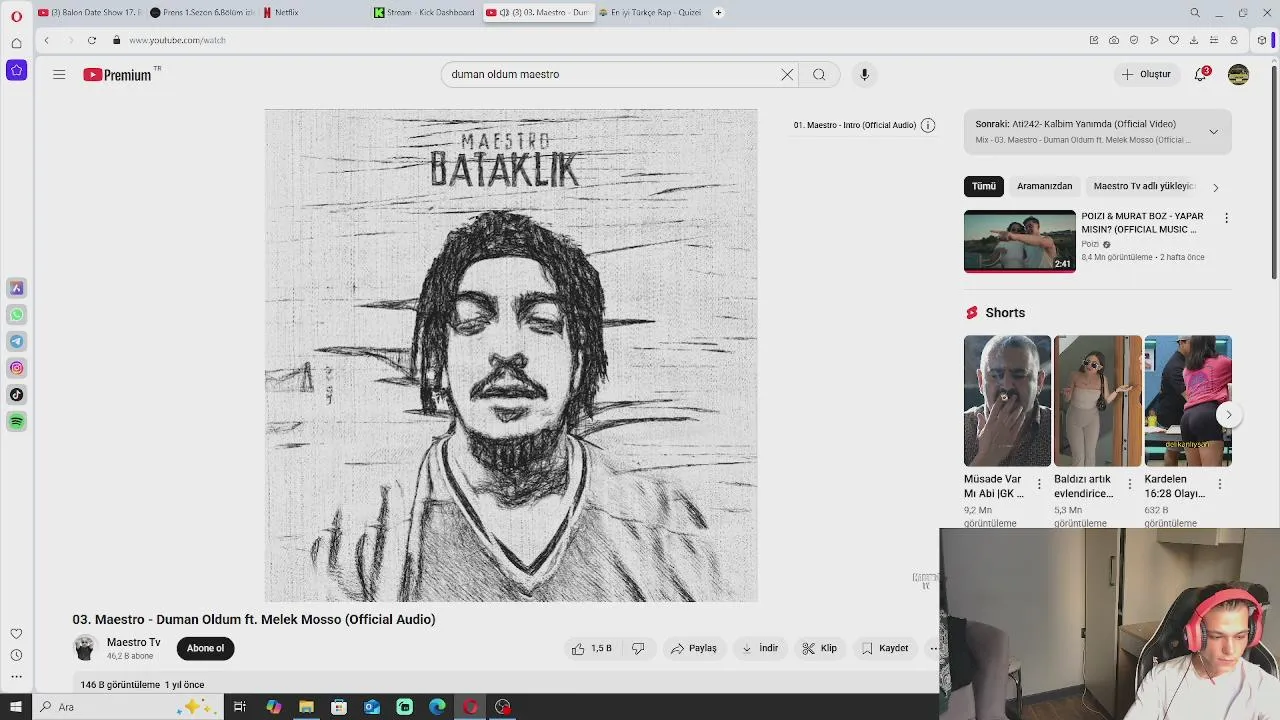Show next Shorts with arrow
This screenshot has height=720, width=1280.
tap(1228, 414)
